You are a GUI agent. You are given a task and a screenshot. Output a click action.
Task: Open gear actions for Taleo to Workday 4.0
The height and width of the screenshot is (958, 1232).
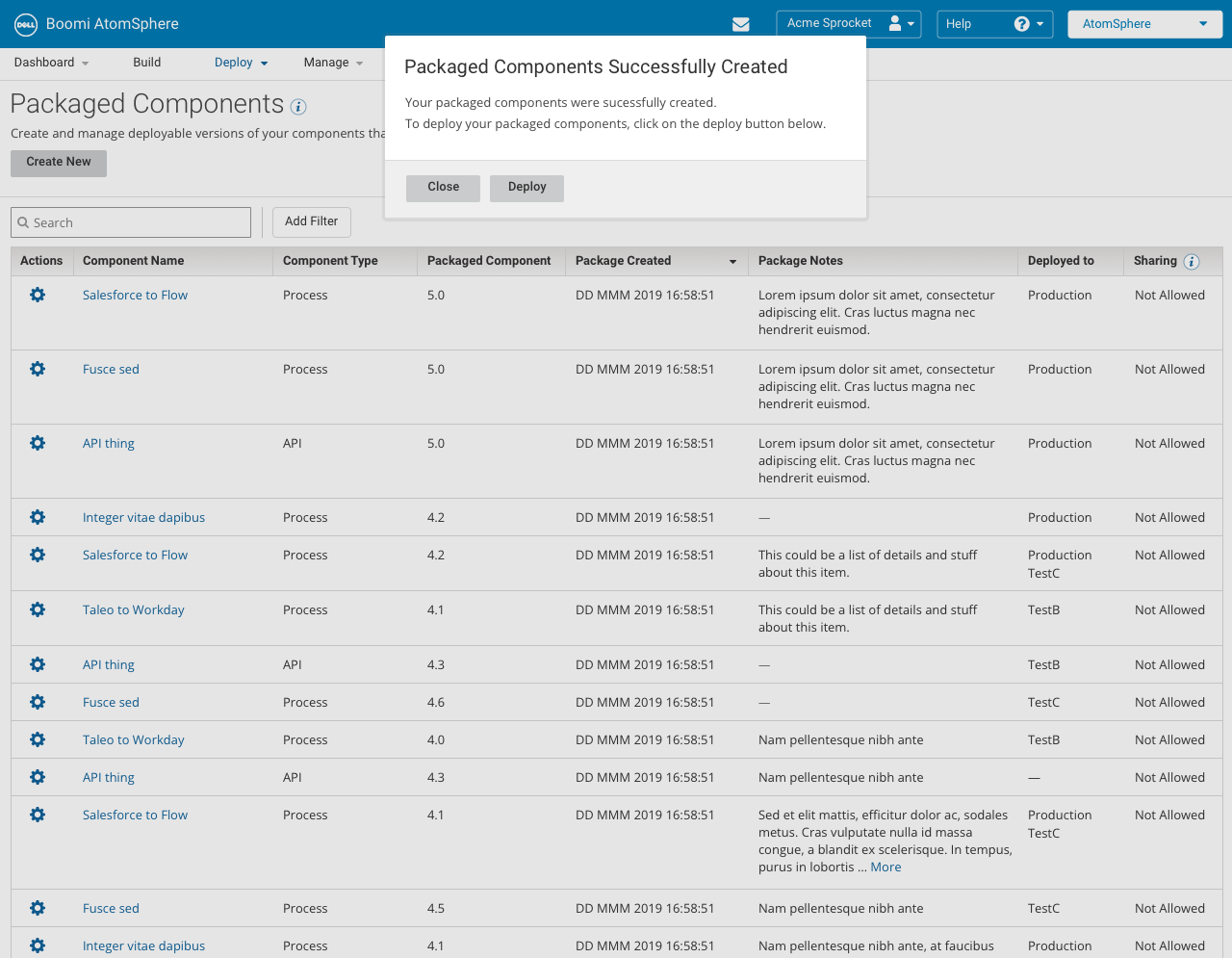point(38,739)
